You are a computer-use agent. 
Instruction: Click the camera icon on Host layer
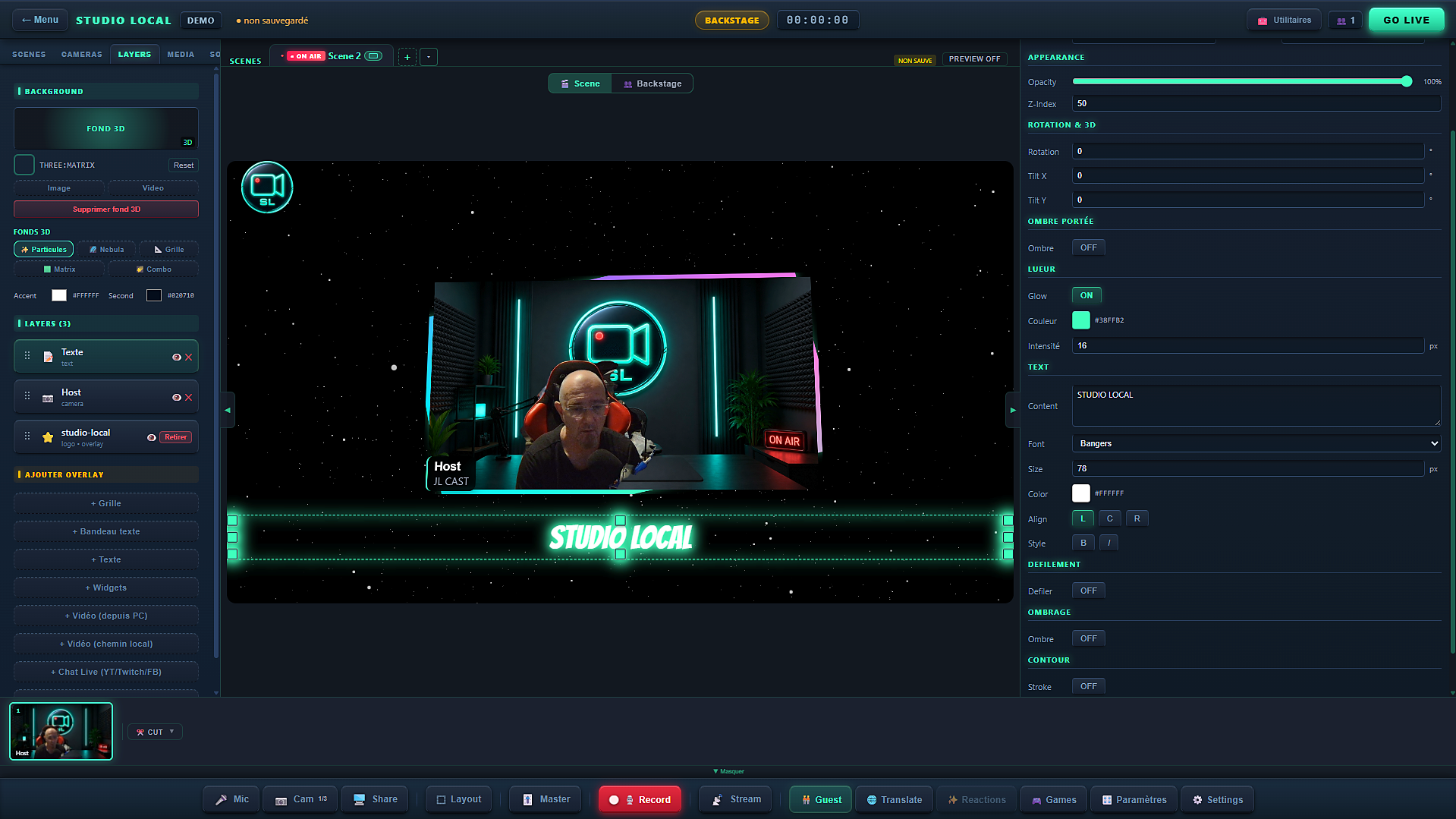coord(48,398)
